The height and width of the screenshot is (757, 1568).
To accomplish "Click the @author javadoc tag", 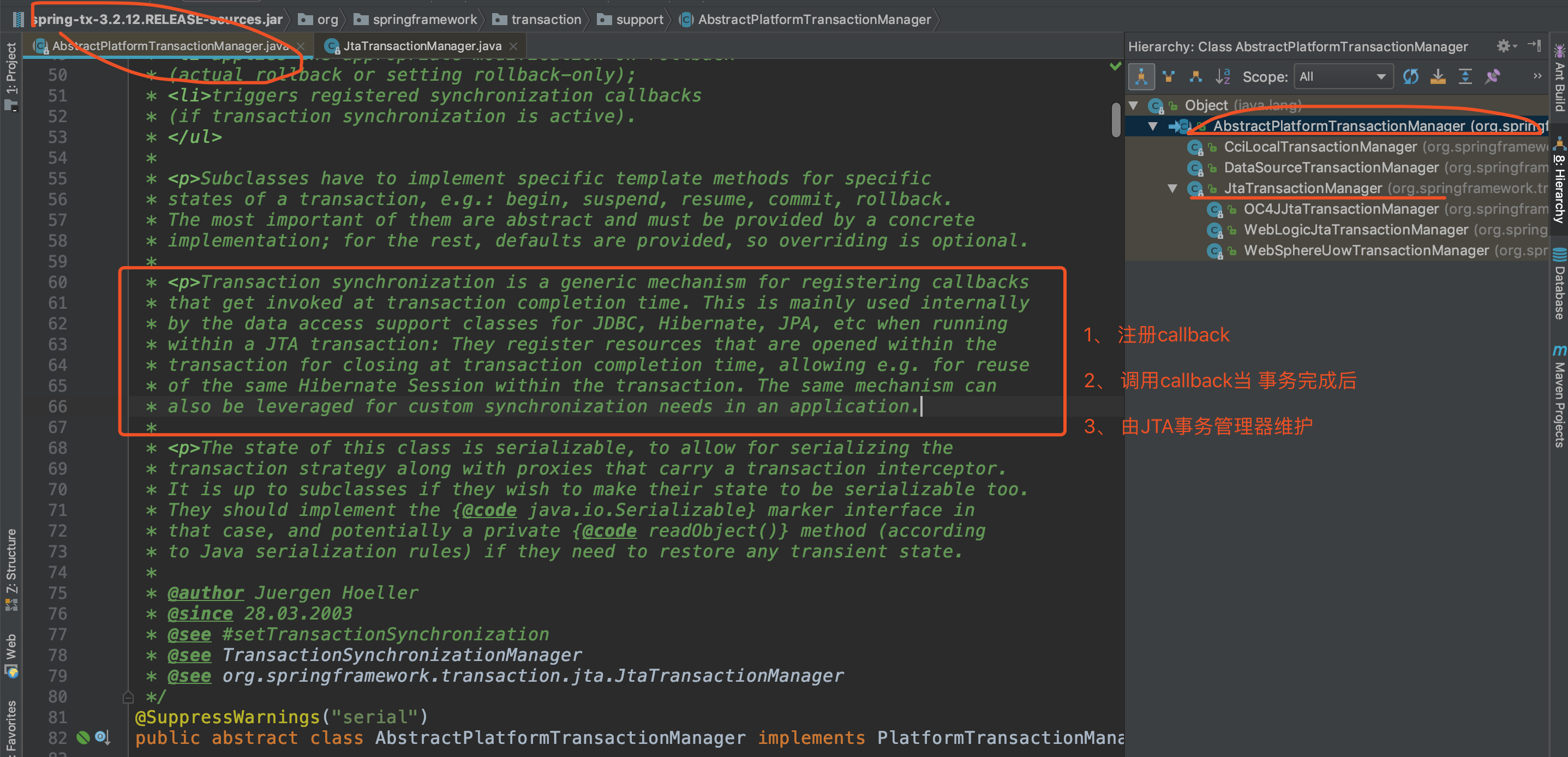I will 205,593.
